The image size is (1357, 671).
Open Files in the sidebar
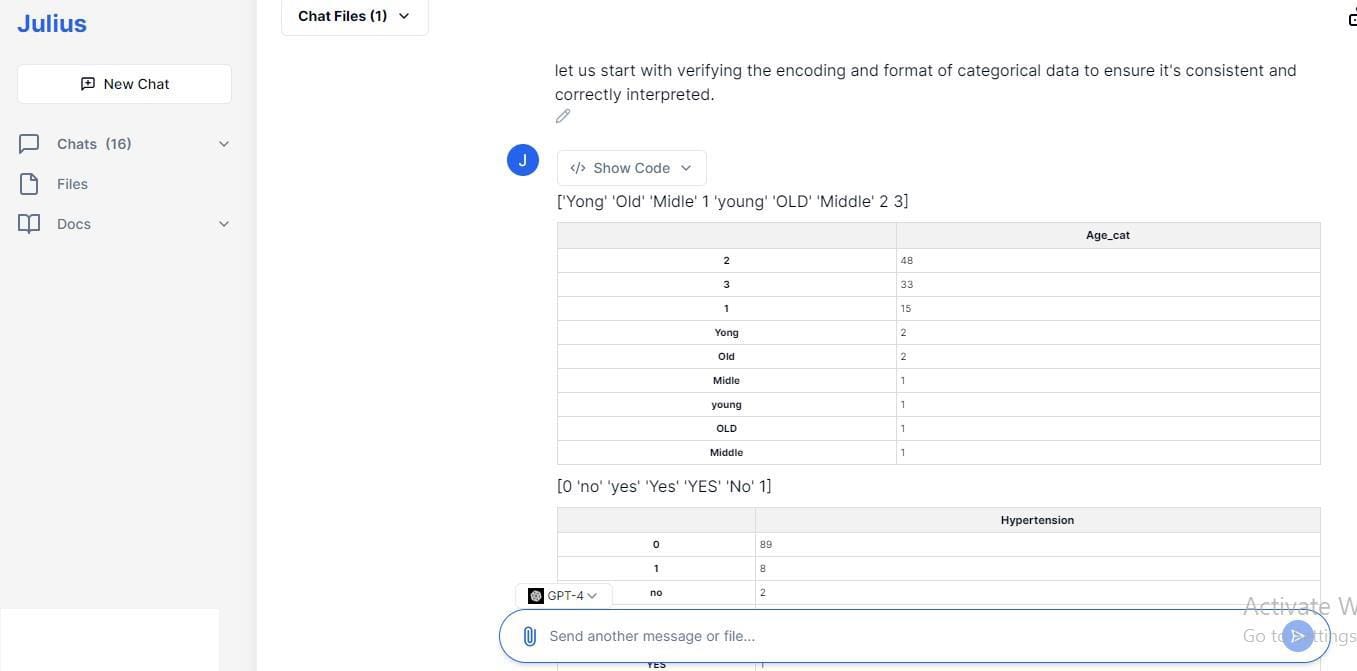coord(72,184)
